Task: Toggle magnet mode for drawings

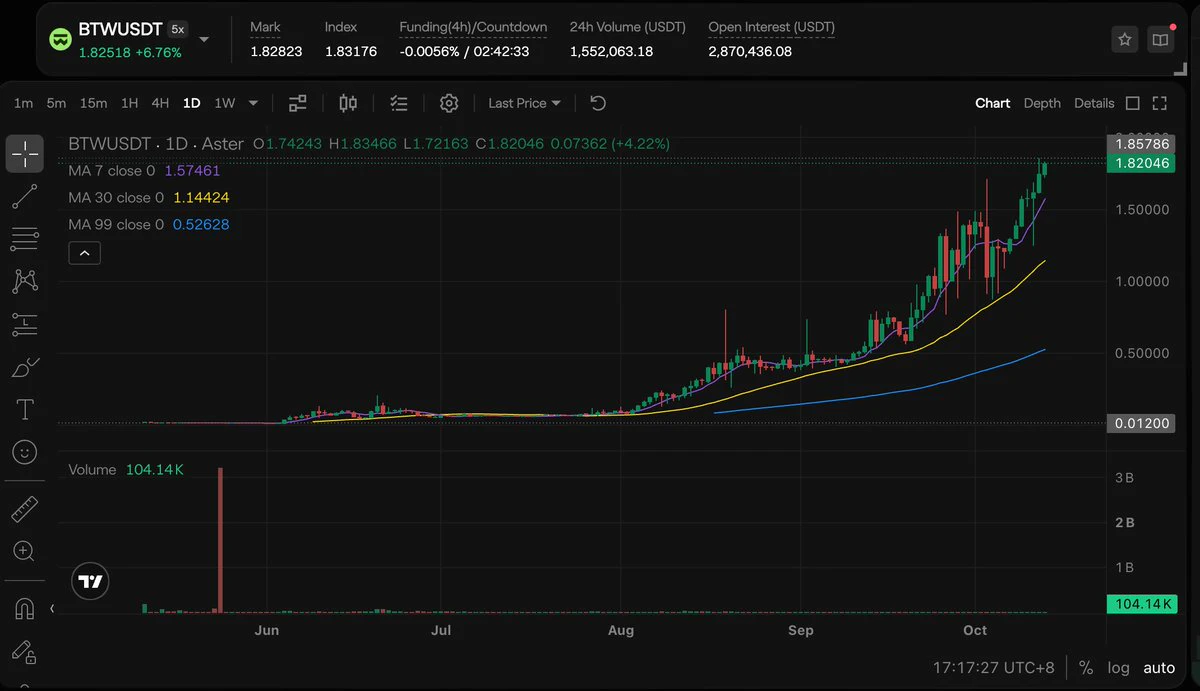Action: coord(25,608)
